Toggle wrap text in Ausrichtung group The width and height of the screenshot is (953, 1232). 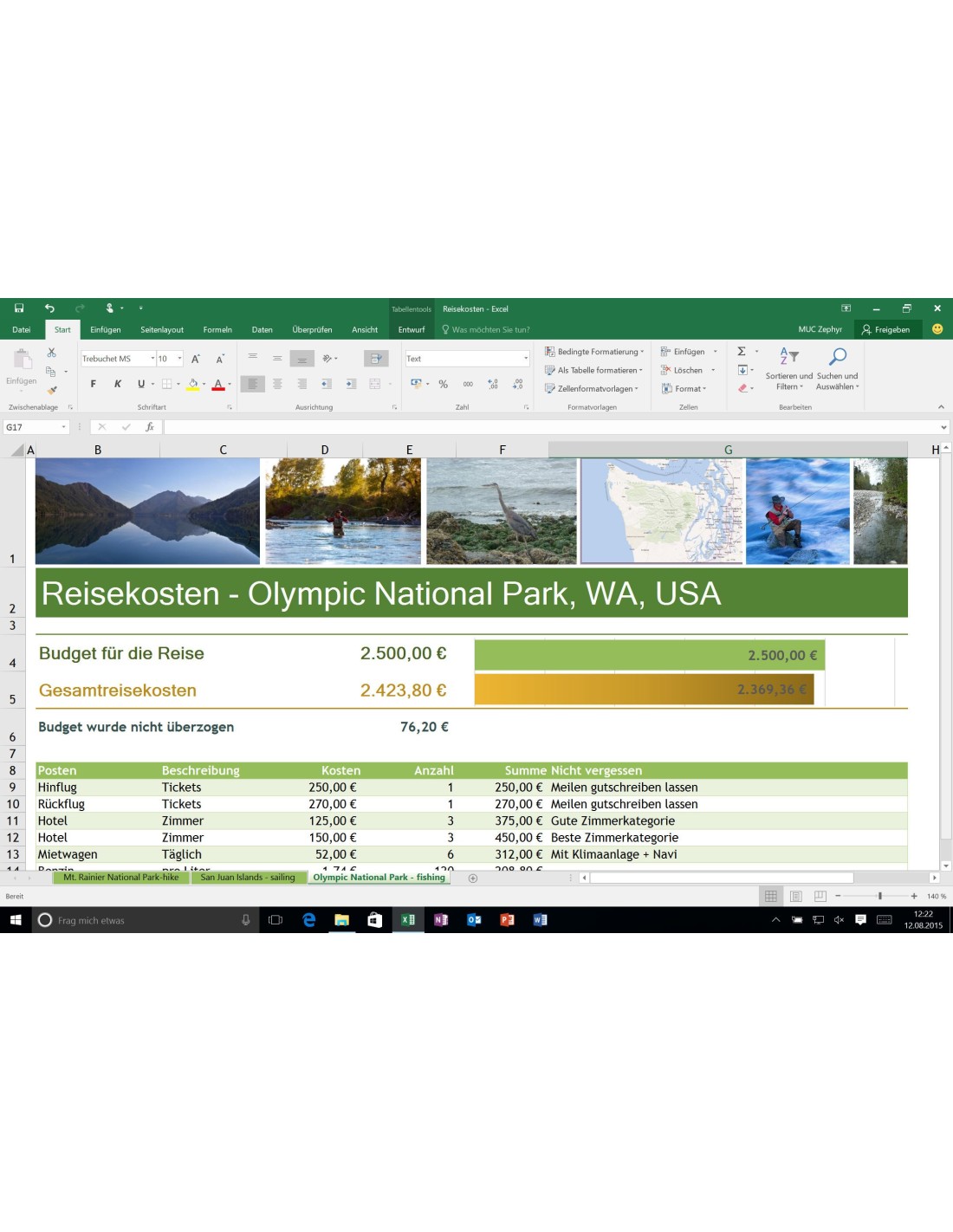tap(376, 359)
